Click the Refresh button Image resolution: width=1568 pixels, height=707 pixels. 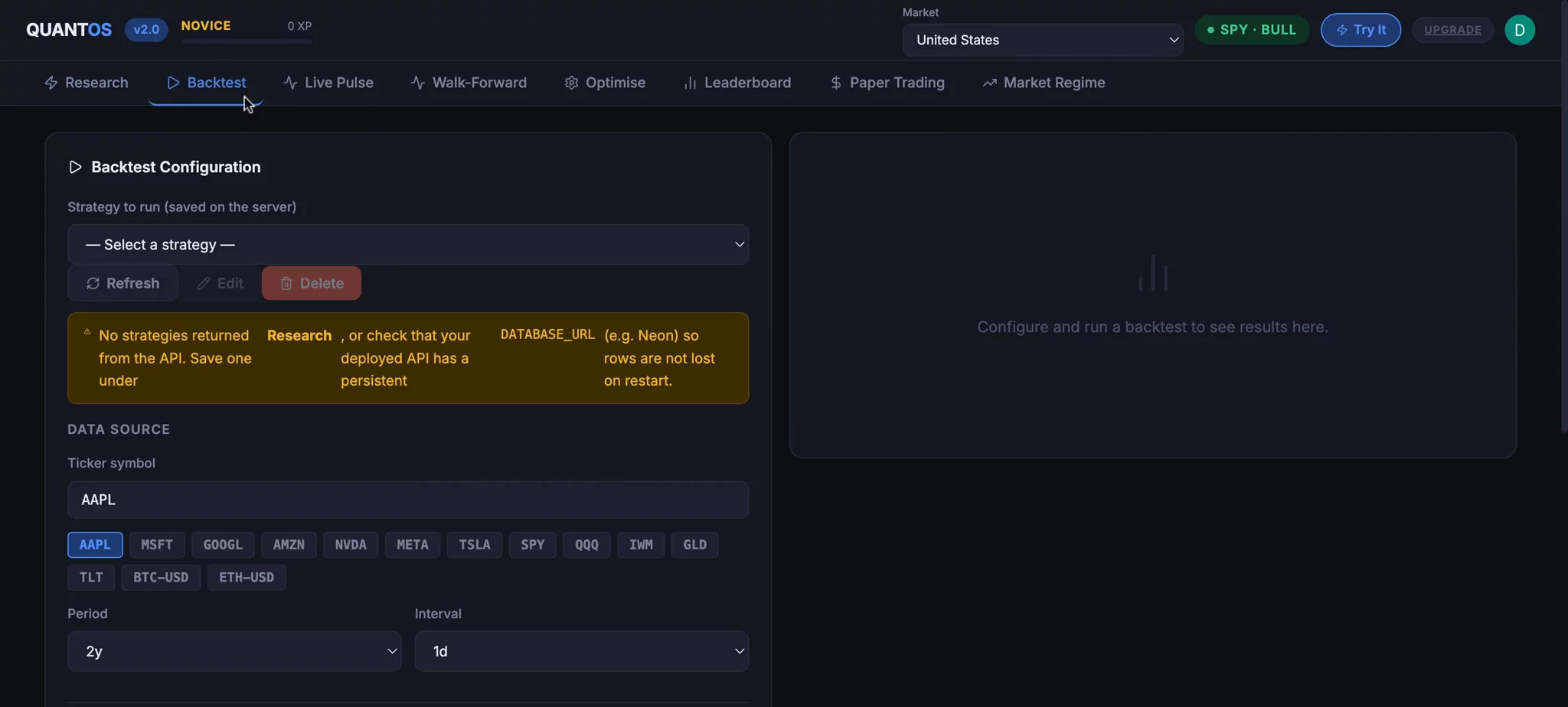122,284
